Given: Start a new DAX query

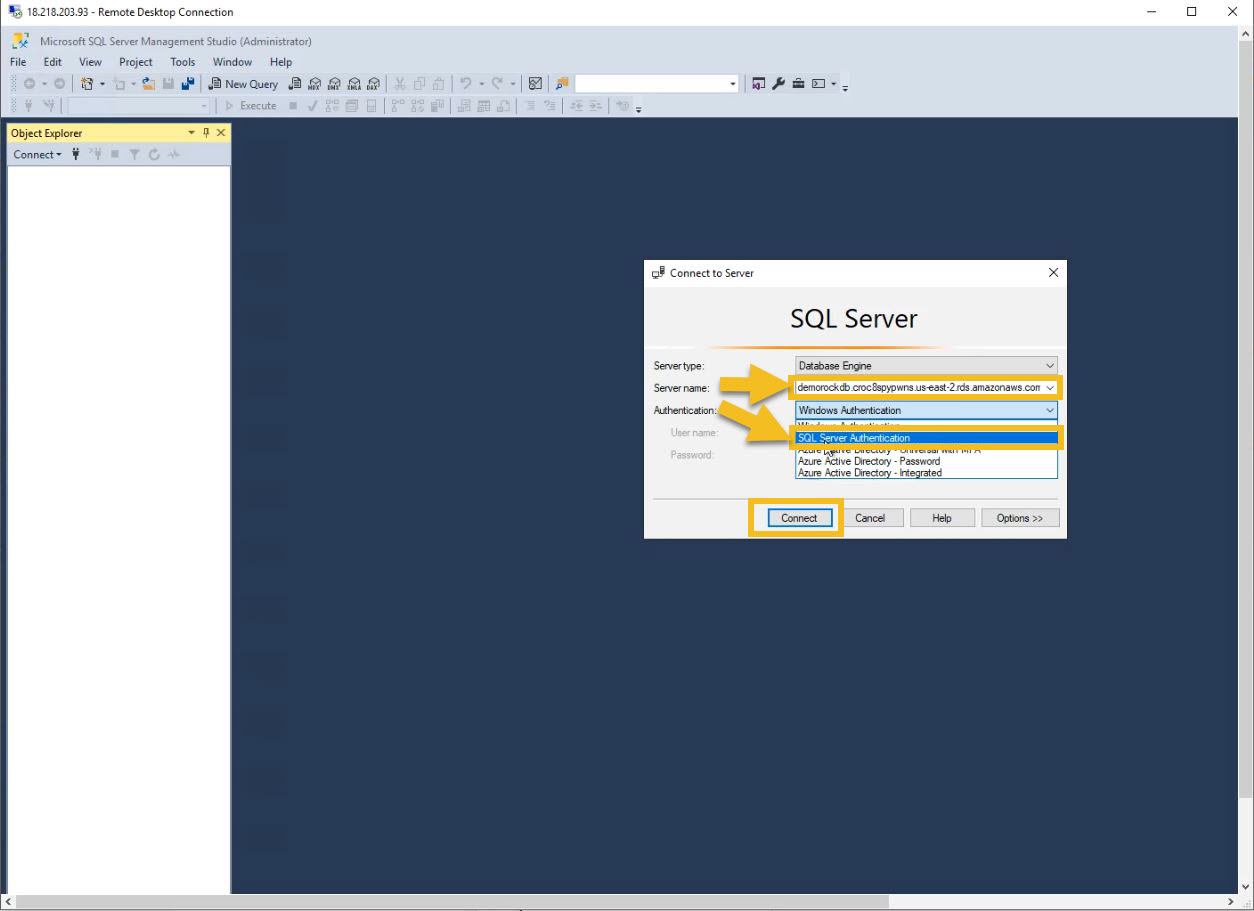Looking at the screenshot, I should (373, 84).
